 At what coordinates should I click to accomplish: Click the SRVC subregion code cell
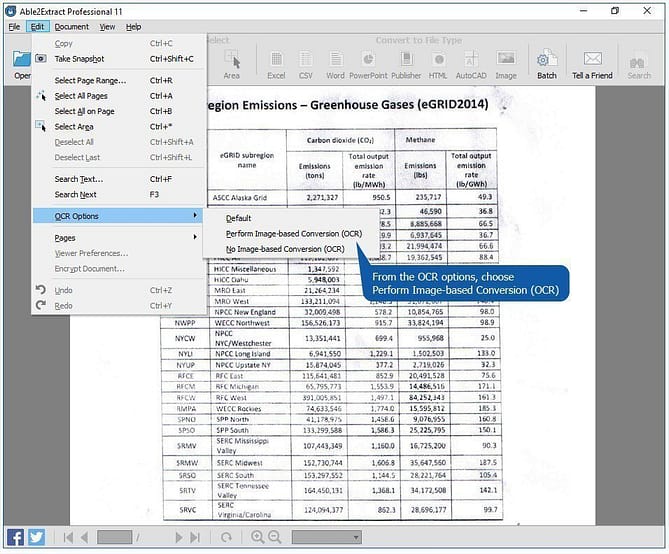click(188, 510)
